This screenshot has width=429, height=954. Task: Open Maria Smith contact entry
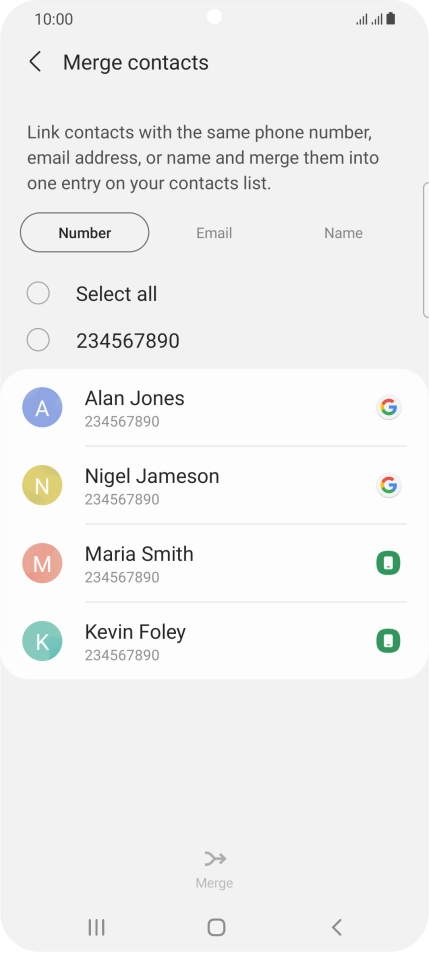(x=214, y=563)
